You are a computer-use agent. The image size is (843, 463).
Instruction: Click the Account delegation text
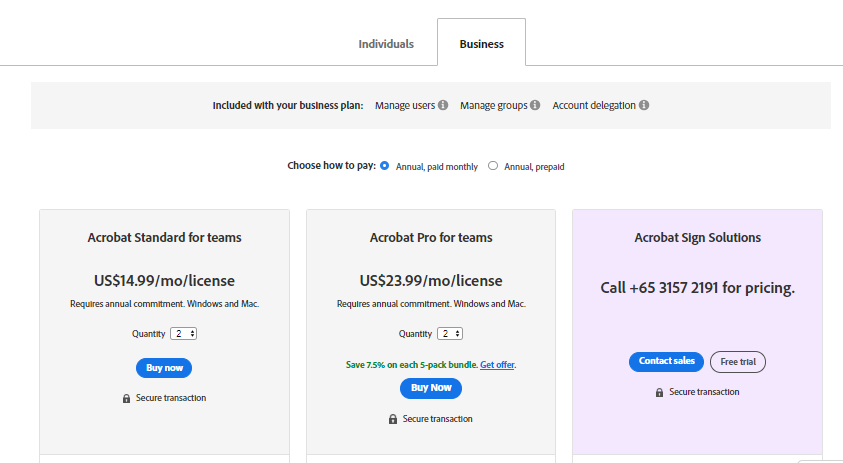coord(594,105)
